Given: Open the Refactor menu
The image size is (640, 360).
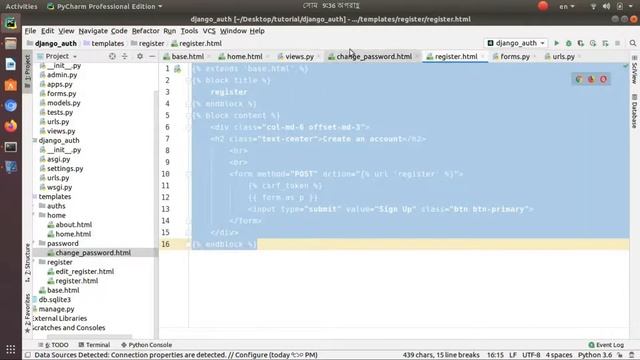Looking at the screenshot, I should pyautogui.click(x=145, y=31).
